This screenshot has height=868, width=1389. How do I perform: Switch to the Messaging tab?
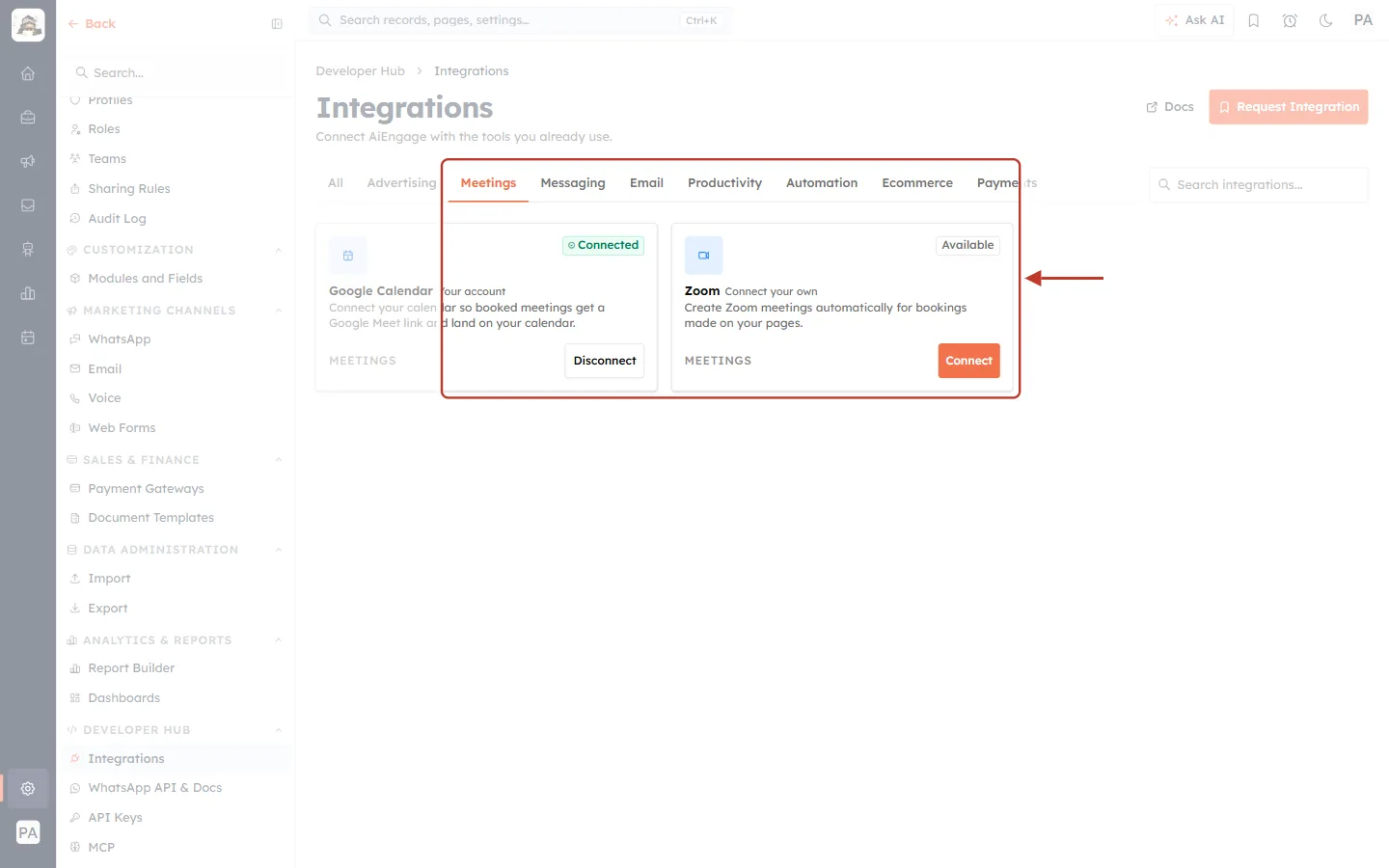click(x=573, y=183)
